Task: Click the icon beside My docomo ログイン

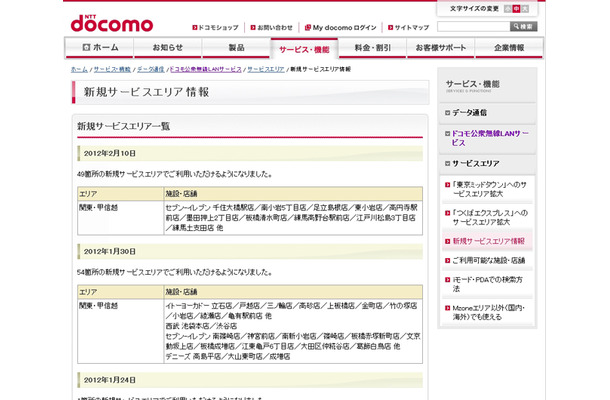Action: tap(308, 28)
